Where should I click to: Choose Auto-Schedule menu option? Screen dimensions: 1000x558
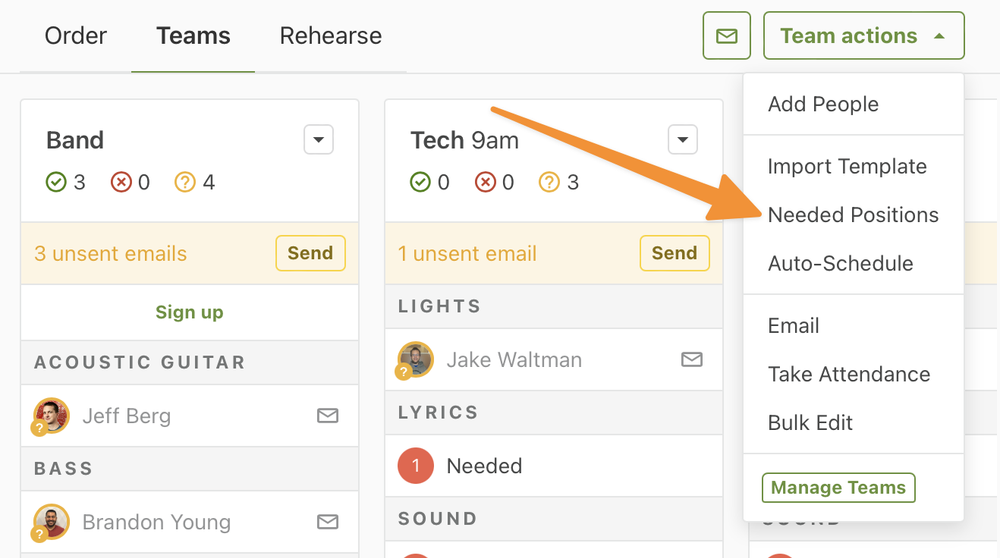click(x=840, y=264)
